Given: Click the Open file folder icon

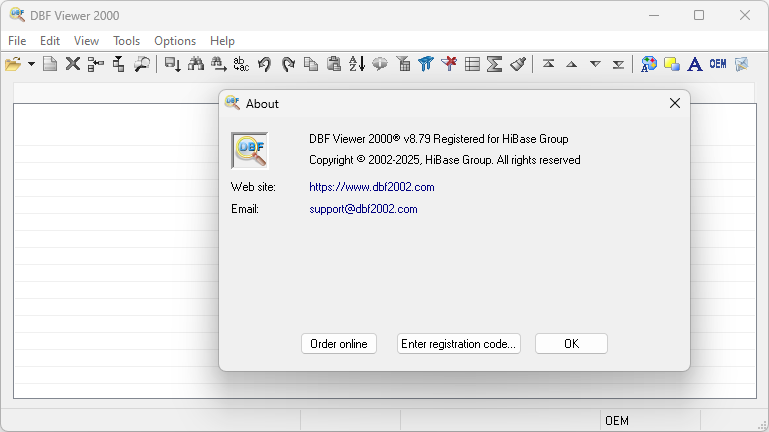Looking at the screenshot, I should (13, 64).
